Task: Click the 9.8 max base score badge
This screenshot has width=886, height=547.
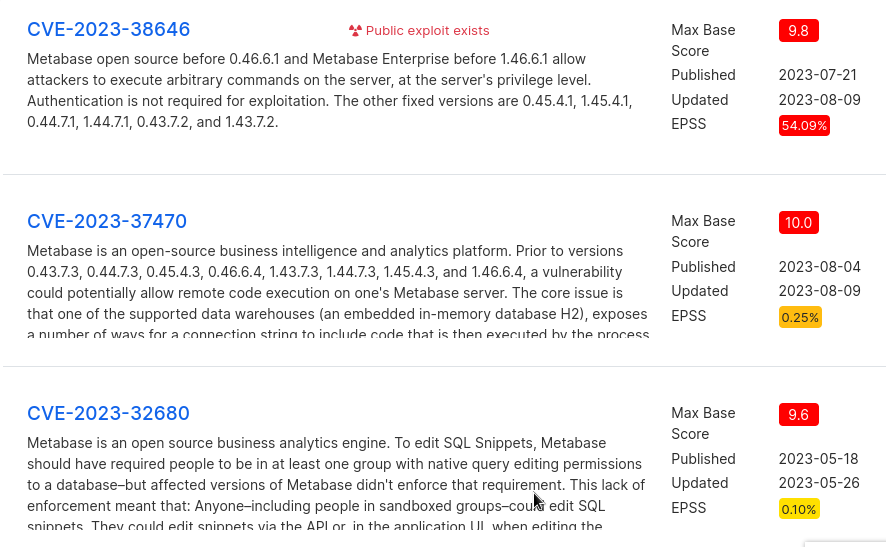Action: 798,31
